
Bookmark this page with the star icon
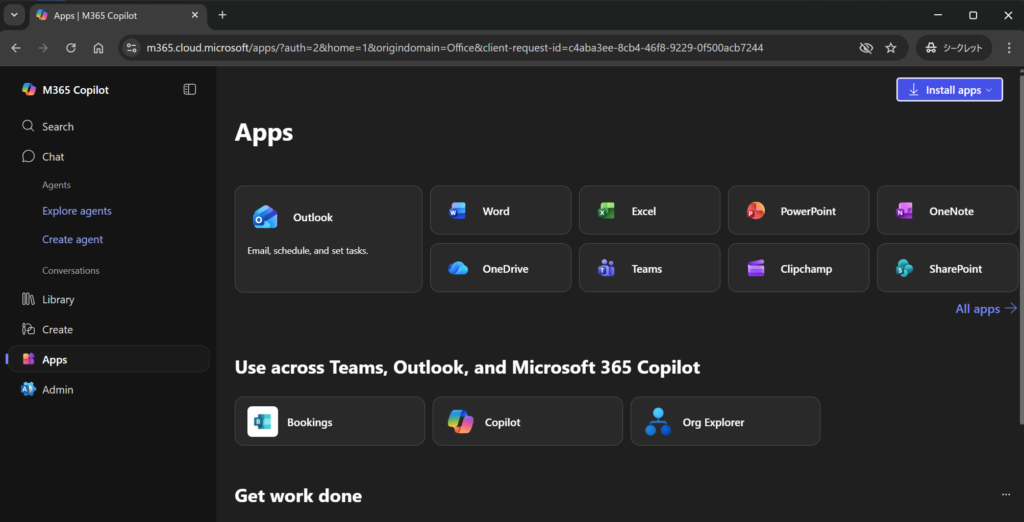tap(891, 48)
